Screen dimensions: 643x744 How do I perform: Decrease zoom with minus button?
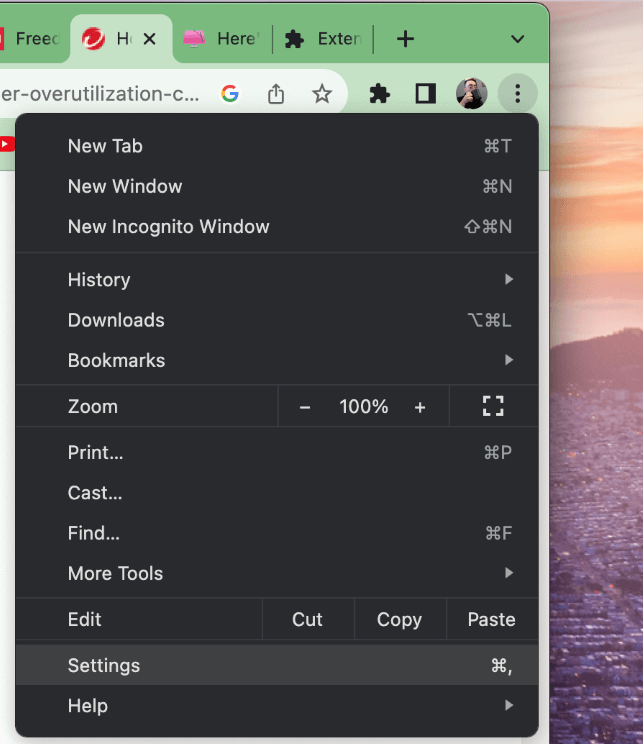[x=305, y=407]
